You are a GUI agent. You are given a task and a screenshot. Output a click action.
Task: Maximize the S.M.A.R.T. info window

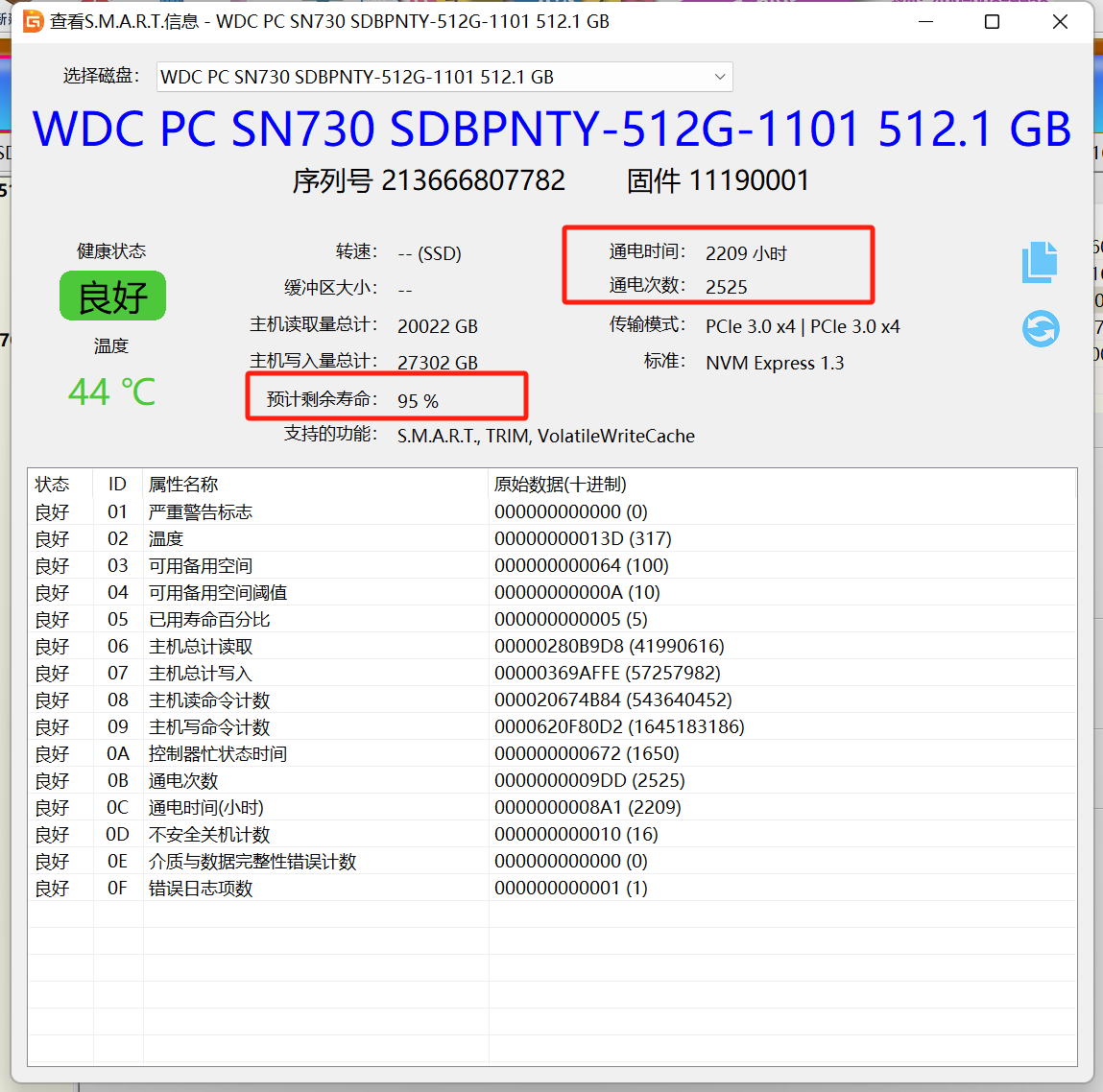coord(992,22)
